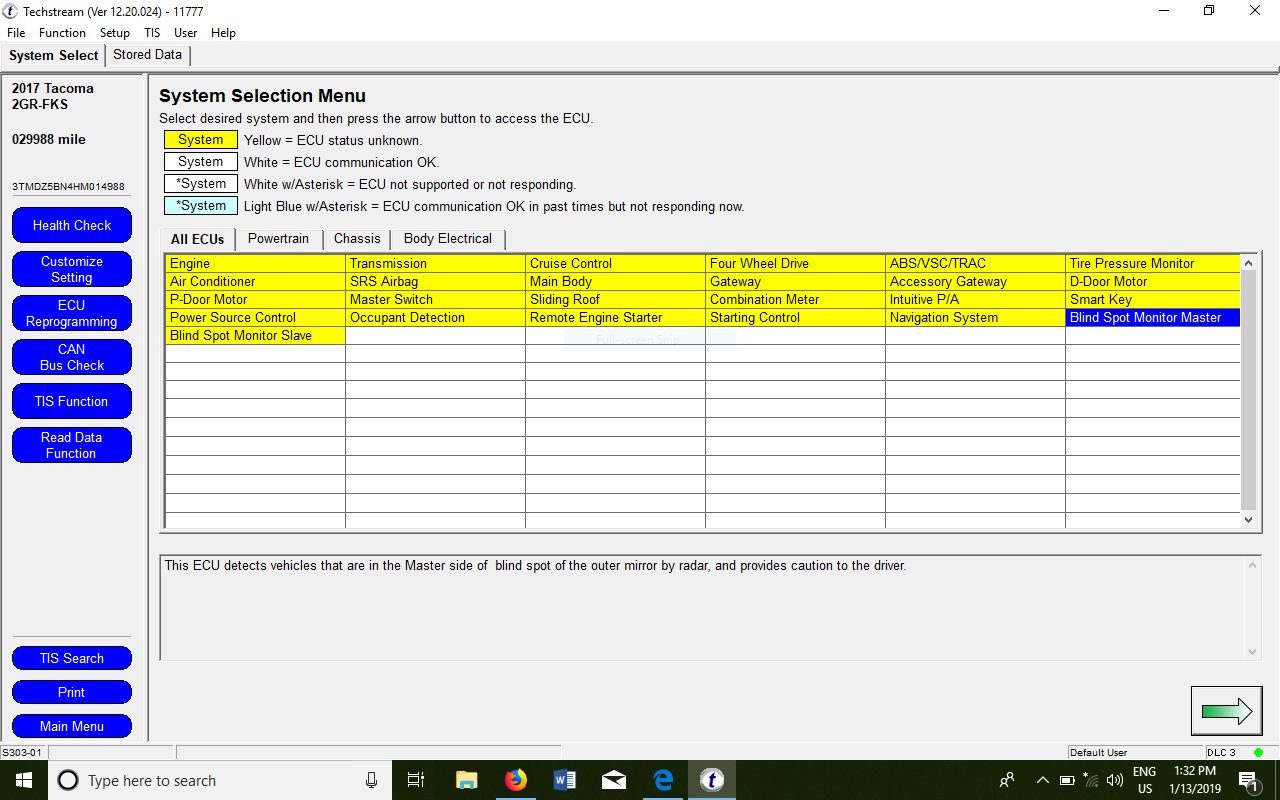Click the Cortana microphone icon

tap(371, 780)
